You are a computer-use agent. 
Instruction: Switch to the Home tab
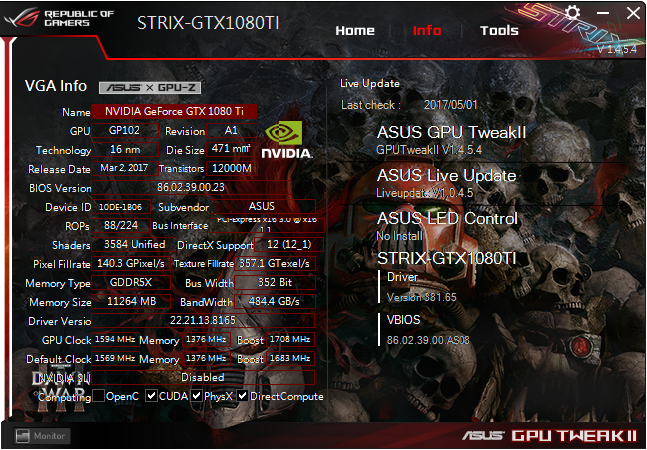click(x=355, y=30)
